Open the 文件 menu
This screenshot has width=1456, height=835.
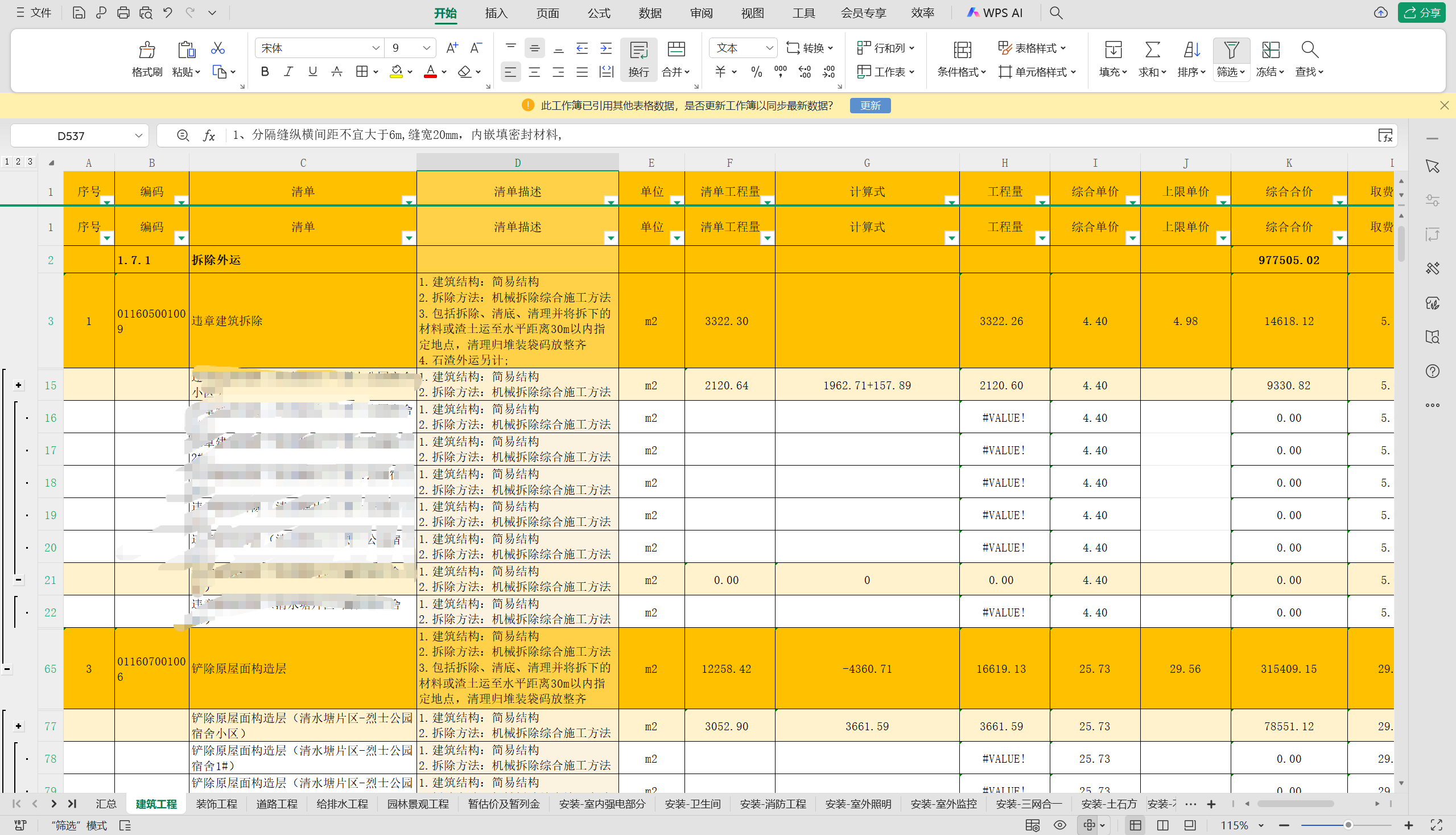click(x=34, y=13)
